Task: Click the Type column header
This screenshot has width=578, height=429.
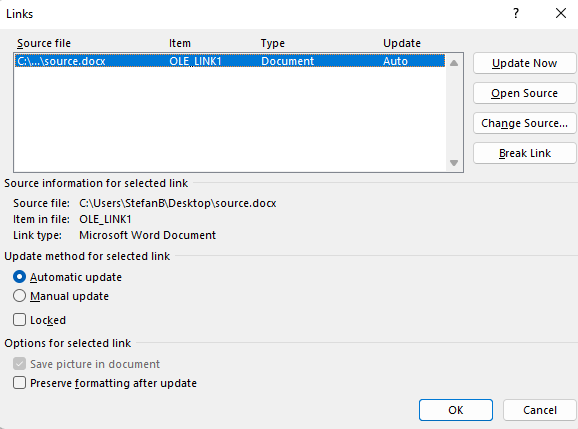Action: 273,43
